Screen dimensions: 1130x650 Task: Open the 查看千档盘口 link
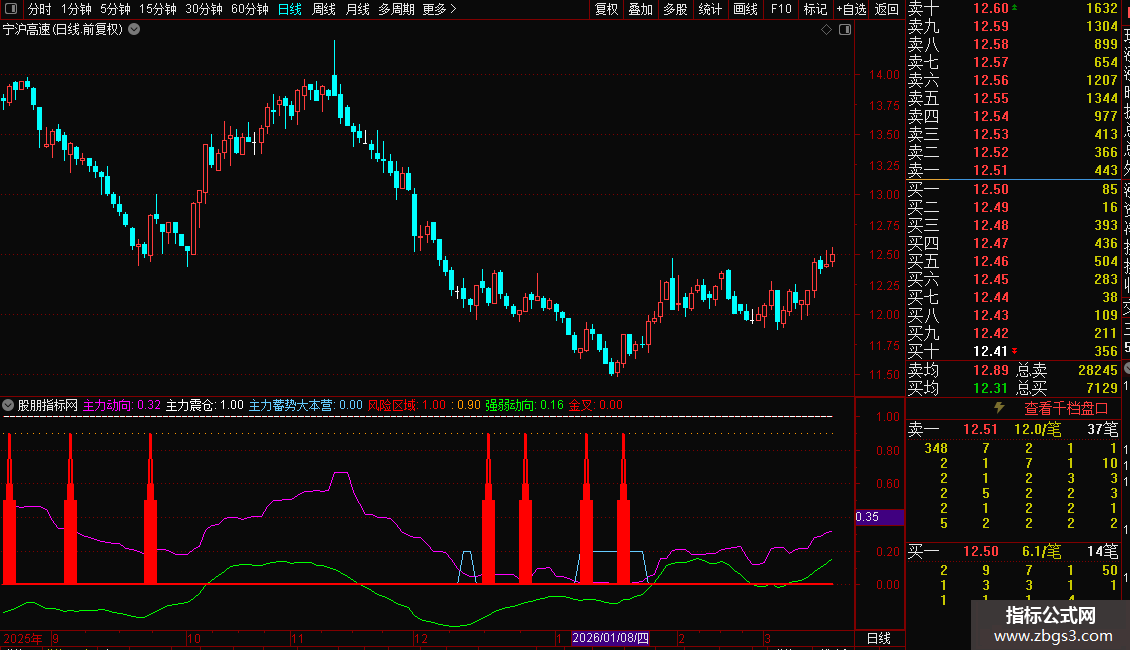1066,408
